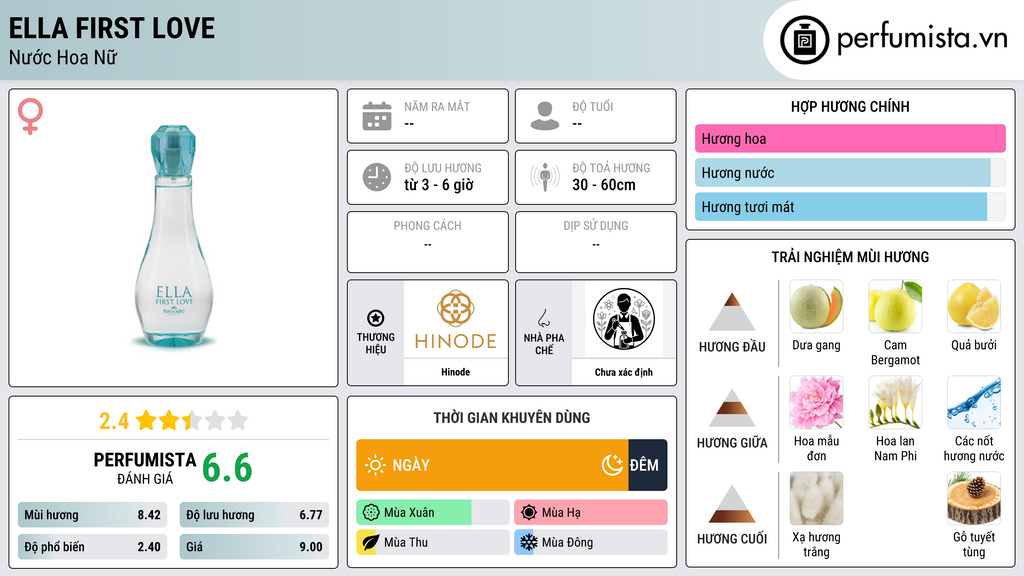1024x576 pixels.
Task: Open the Xạ hương trắng musk image
Action: [816, 498]
